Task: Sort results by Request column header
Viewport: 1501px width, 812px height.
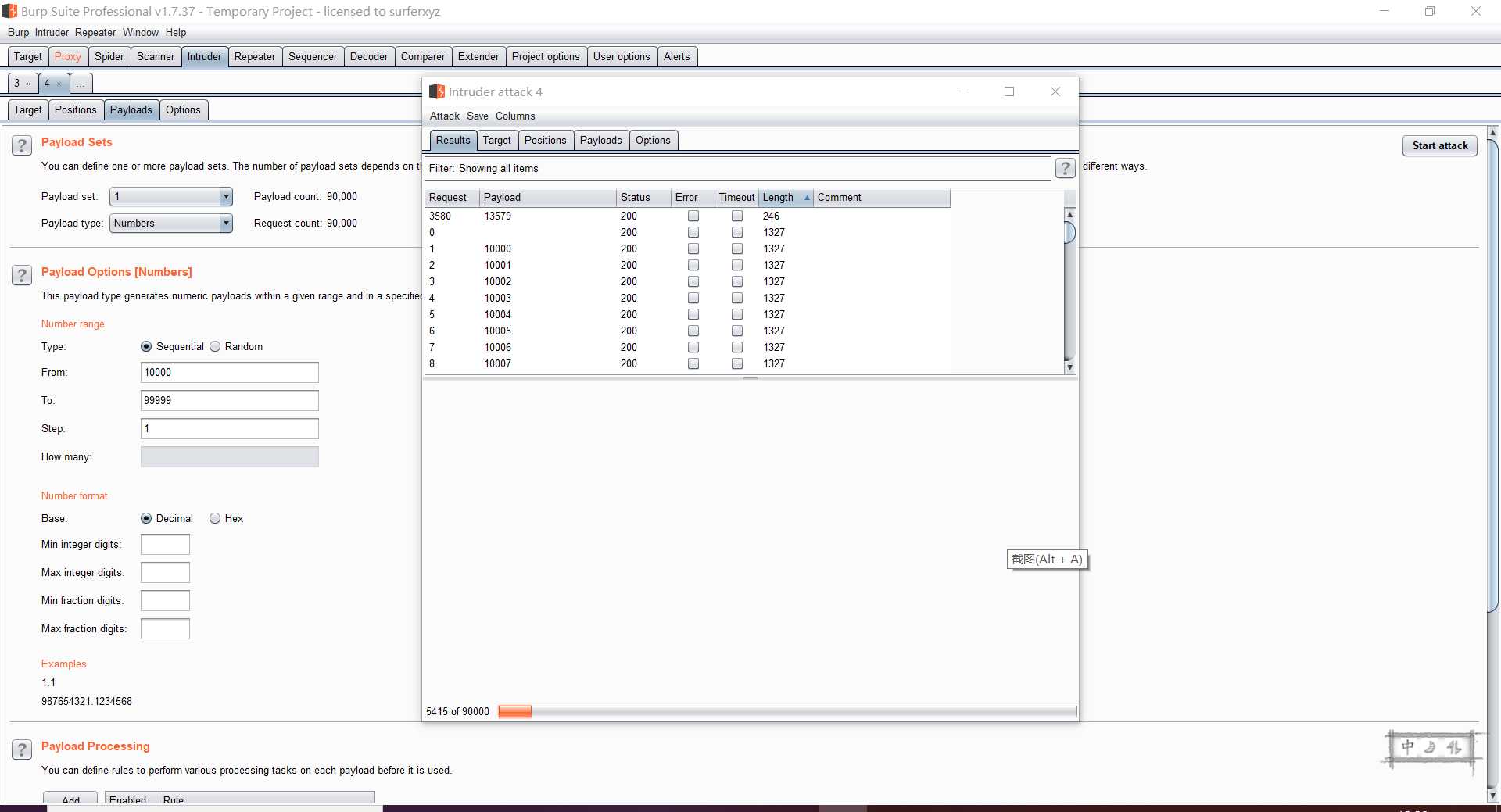Action: [x=452, y=198]
